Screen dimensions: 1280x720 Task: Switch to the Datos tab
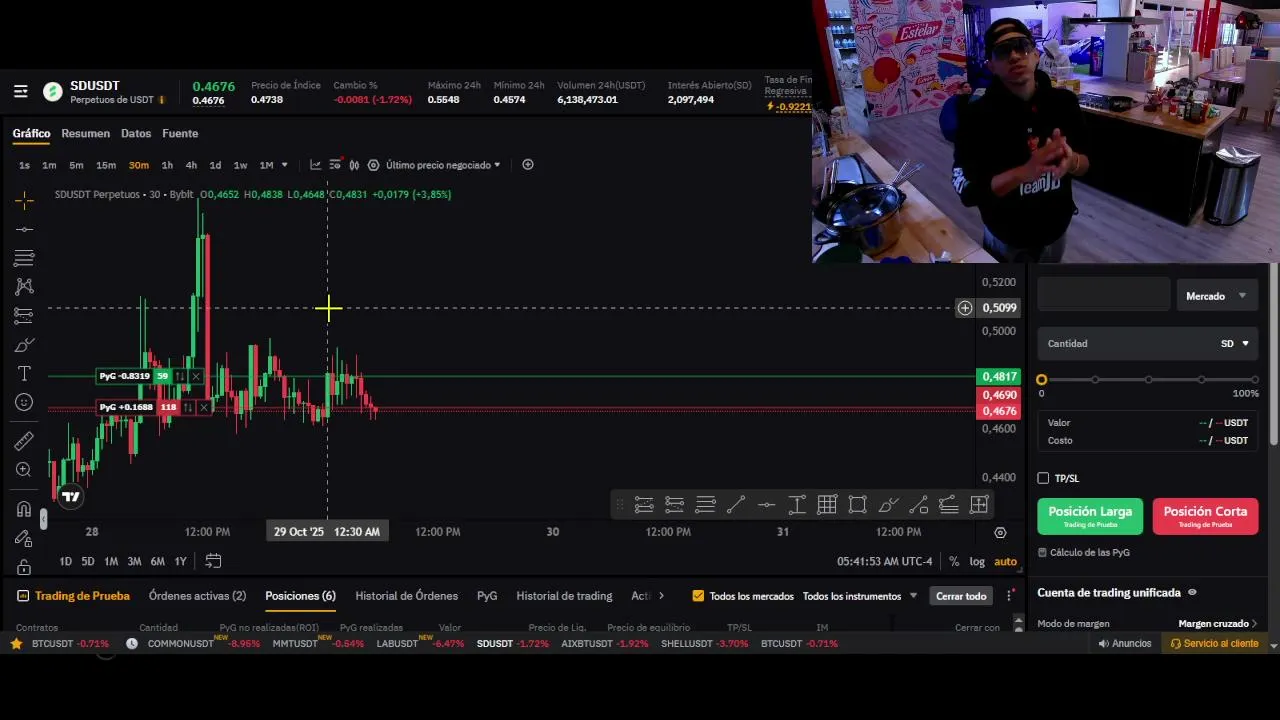(136, 134)
